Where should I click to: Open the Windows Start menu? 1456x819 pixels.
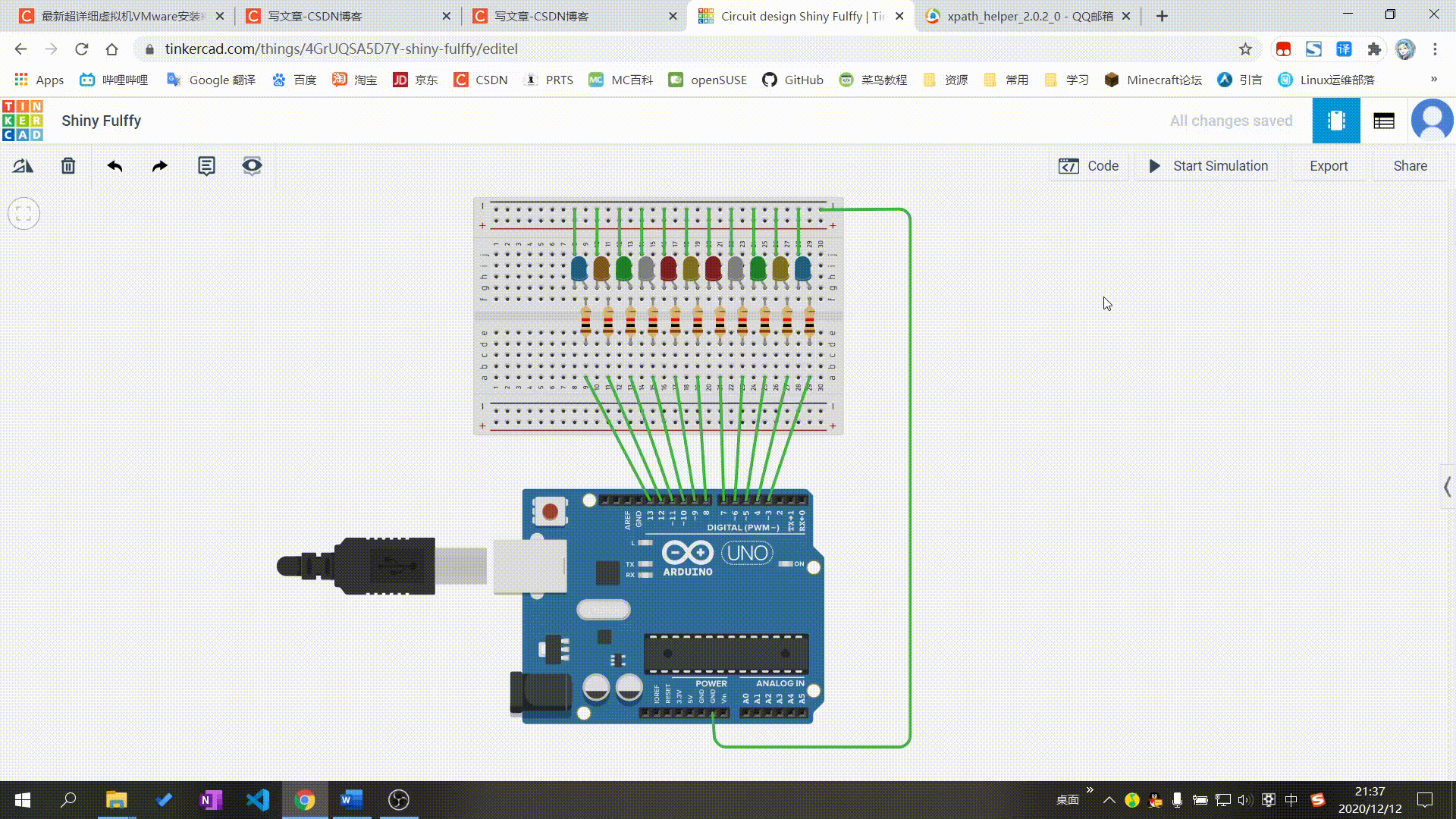(23, 800)
